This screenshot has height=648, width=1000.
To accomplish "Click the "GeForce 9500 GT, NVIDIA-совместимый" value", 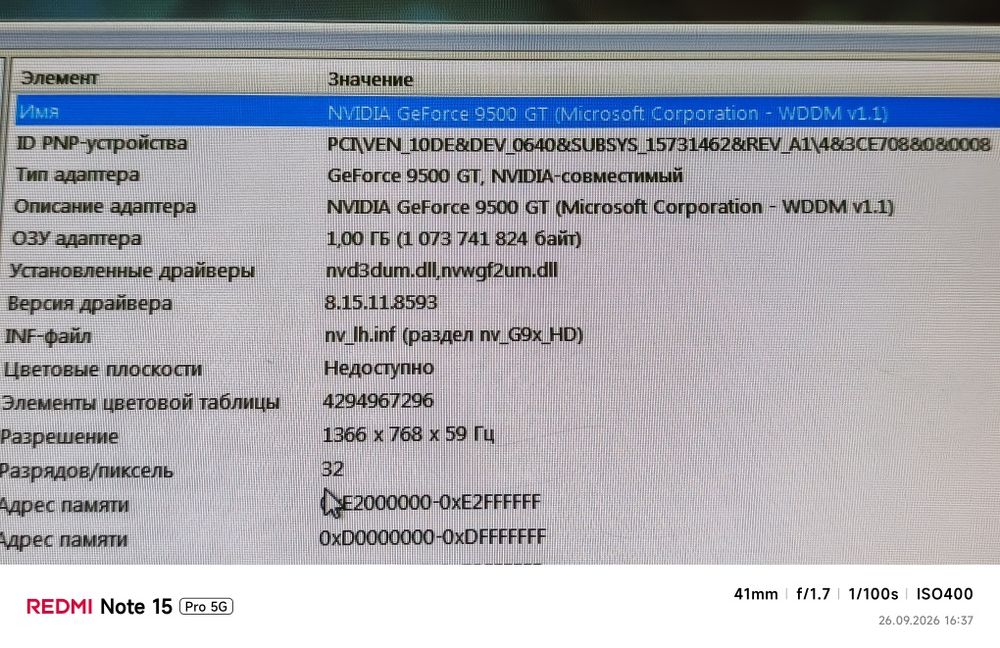I will 504,175.
